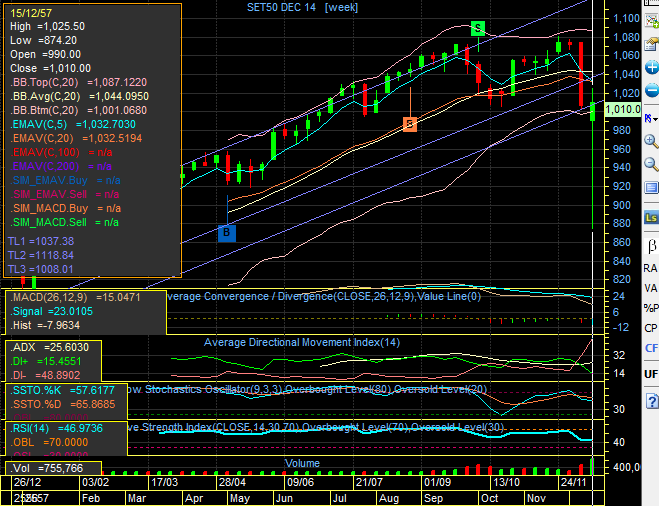This screenshot has width=659, height=506.
Task: Click the .DI- =48.8902 readout
Action: tap(45, 375)
